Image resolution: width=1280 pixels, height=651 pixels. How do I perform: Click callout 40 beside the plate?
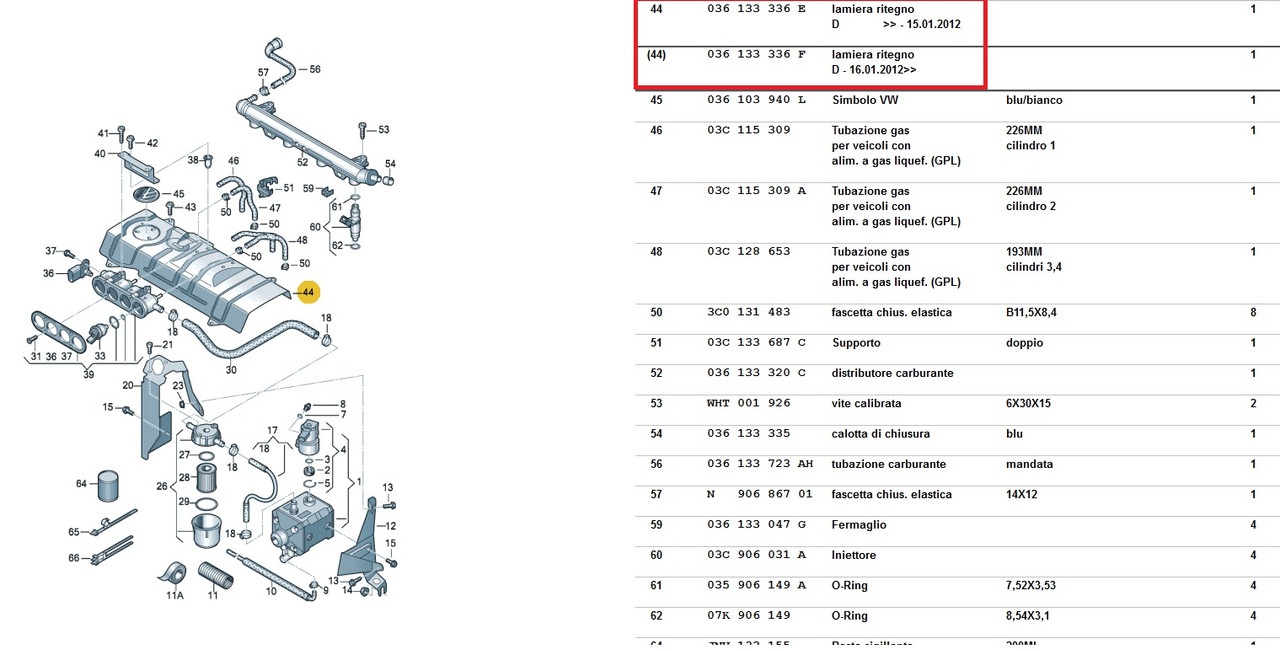point(100,154)
